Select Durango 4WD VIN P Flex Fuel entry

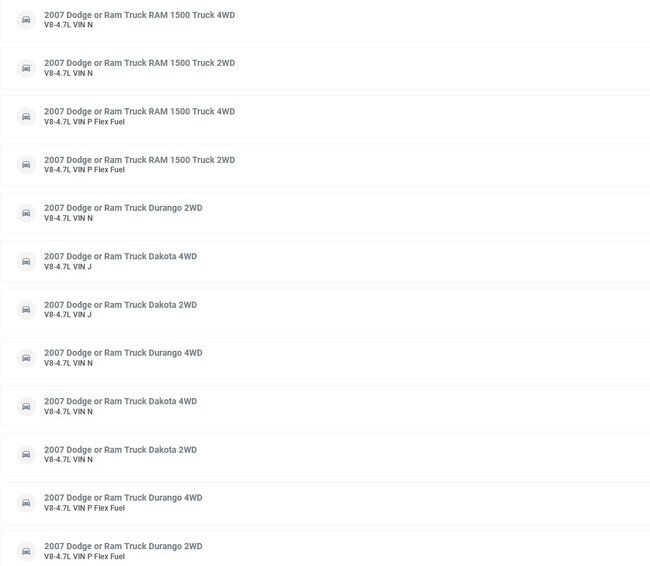(325, 503)
